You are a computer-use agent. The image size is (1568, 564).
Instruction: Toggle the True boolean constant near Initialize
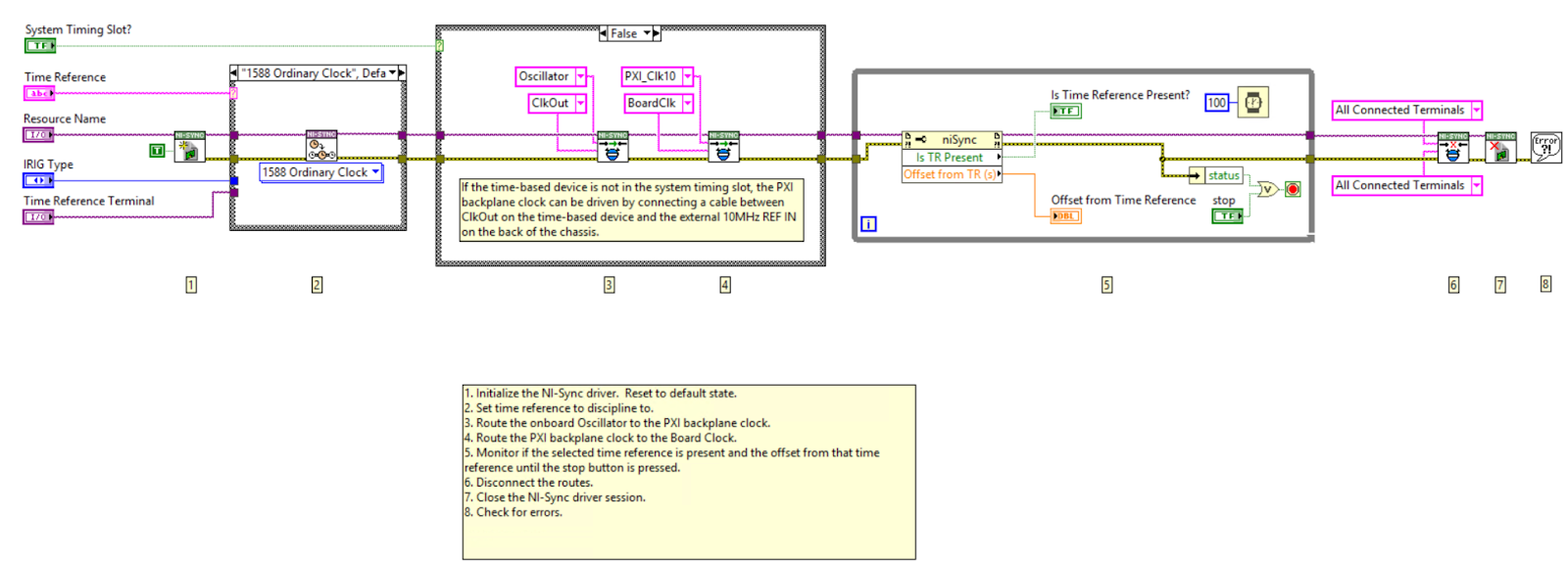pos(157,151)
